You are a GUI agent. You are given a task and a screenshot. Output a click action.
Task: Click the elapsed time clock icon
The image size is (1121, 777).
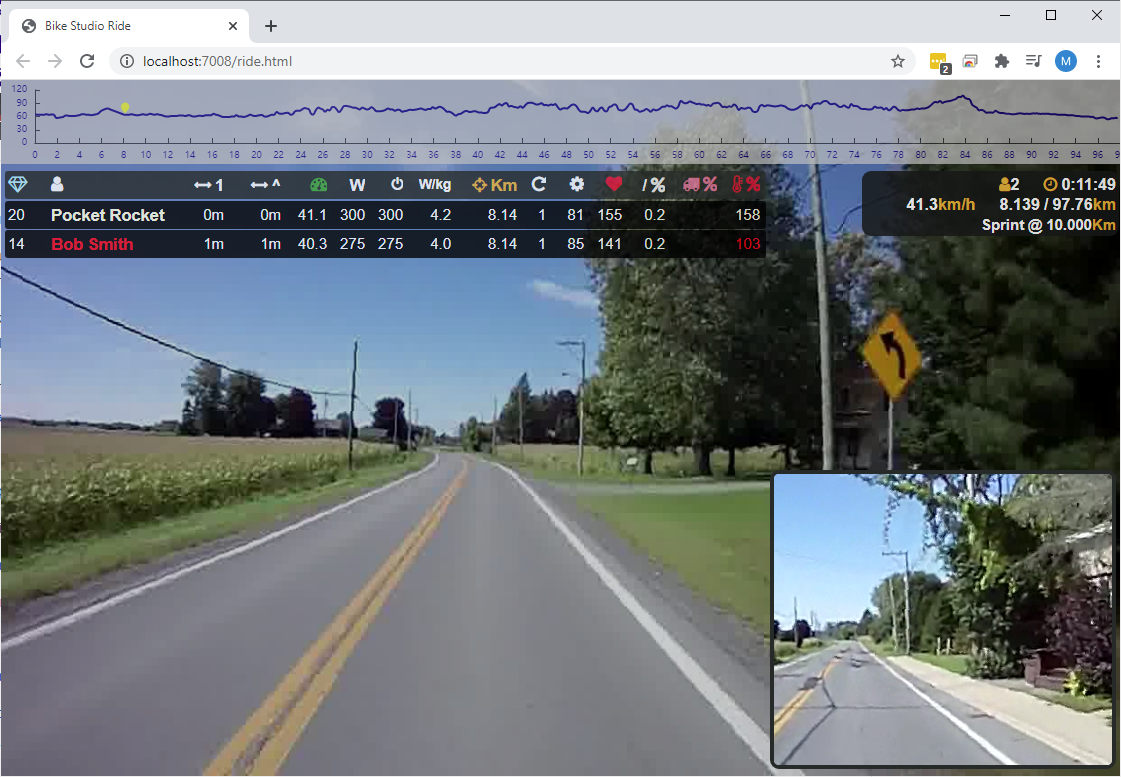[x=1050, y=184]
